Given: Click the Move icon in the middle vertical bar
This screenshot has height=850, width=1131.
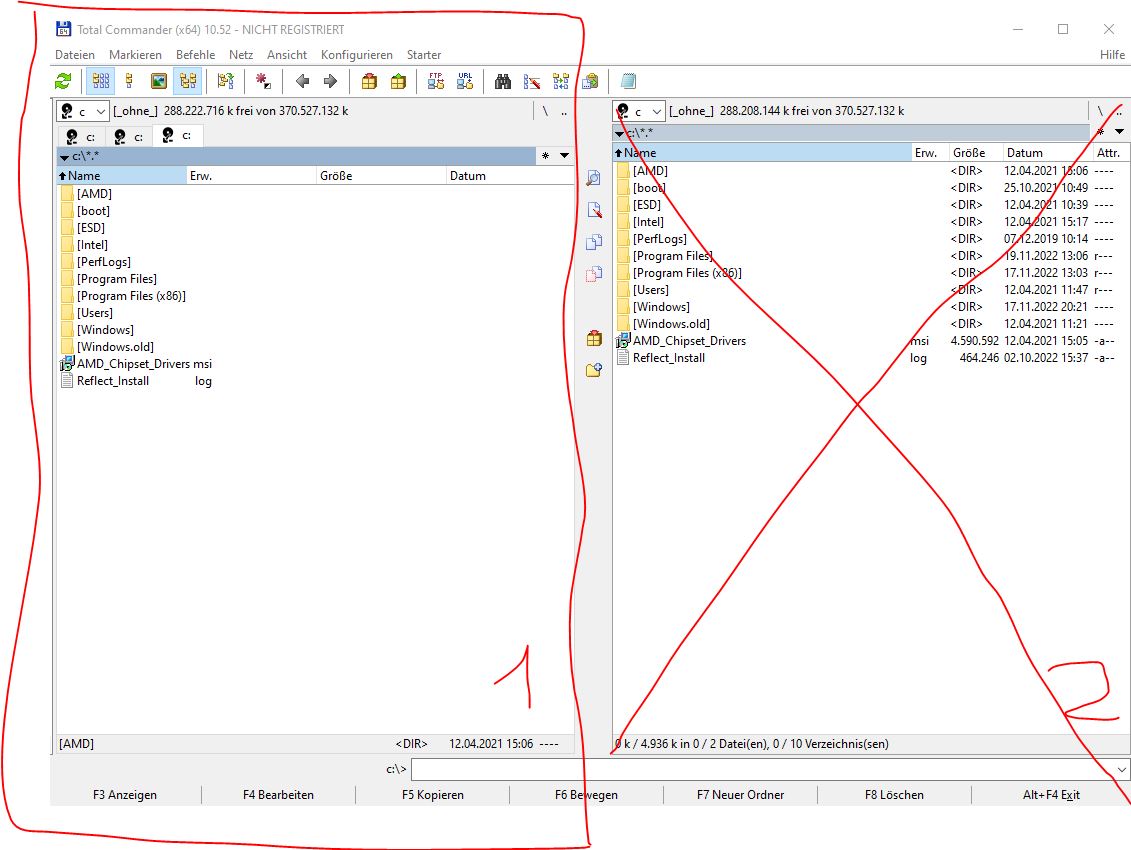Looking at the screenshot, I should pyautogui.click(x=594, y=274).
